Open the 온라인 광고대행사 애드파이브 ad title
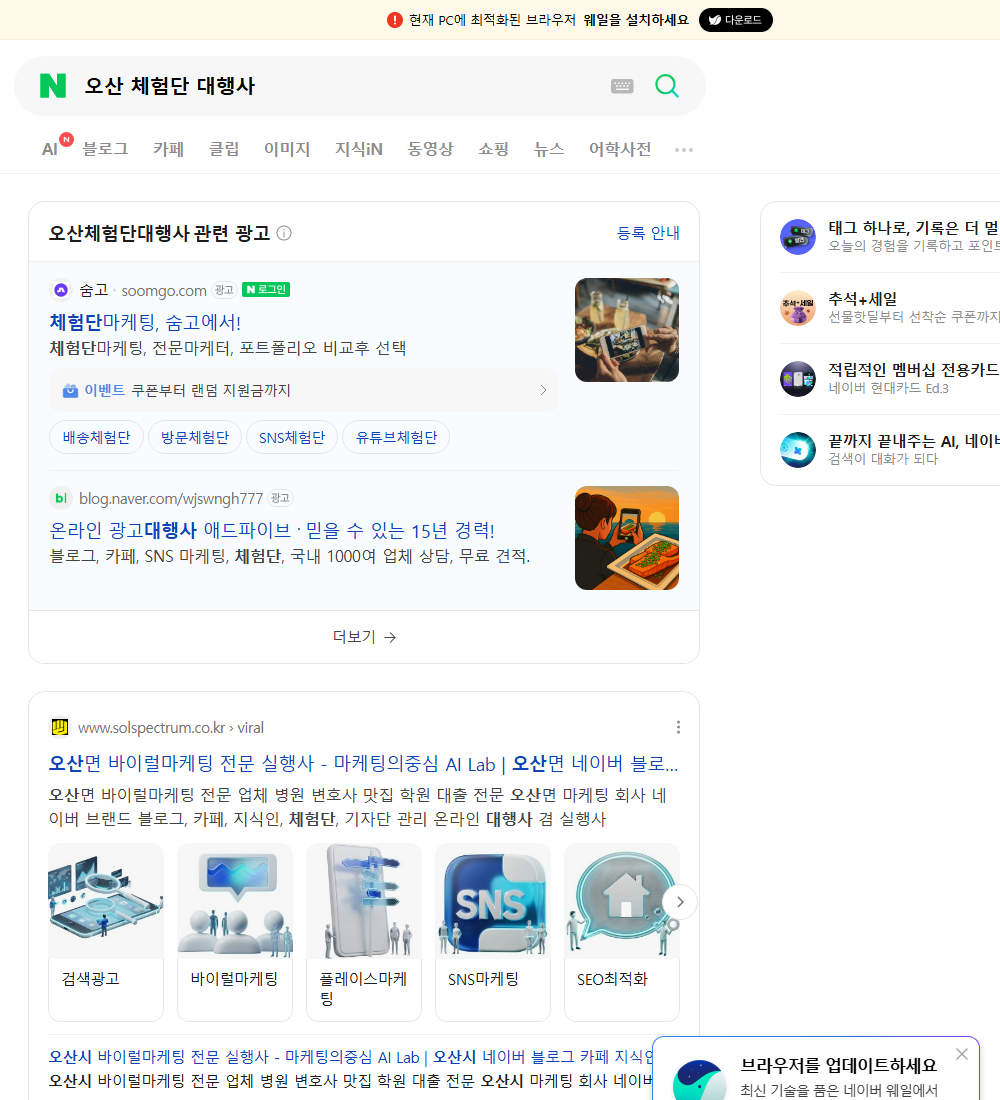This screenshot has width=1000, height=1100. tap(272, 530)
